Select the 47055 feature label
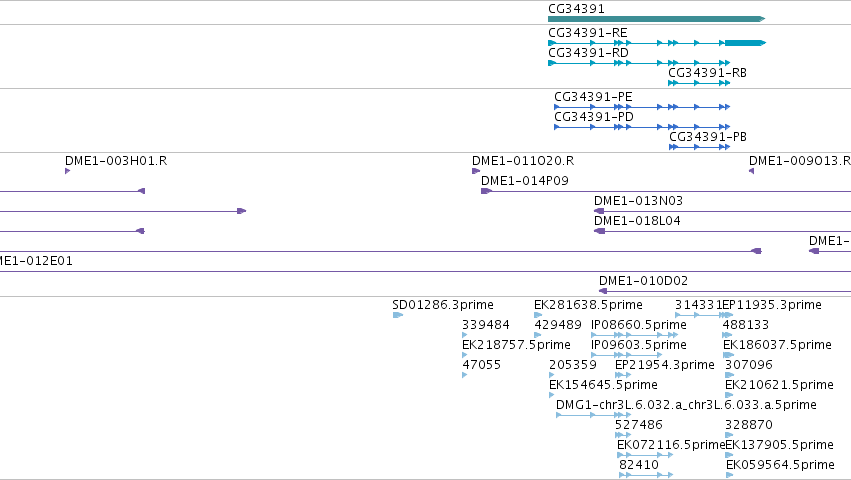The image size is (851, 480). (481, 365)
